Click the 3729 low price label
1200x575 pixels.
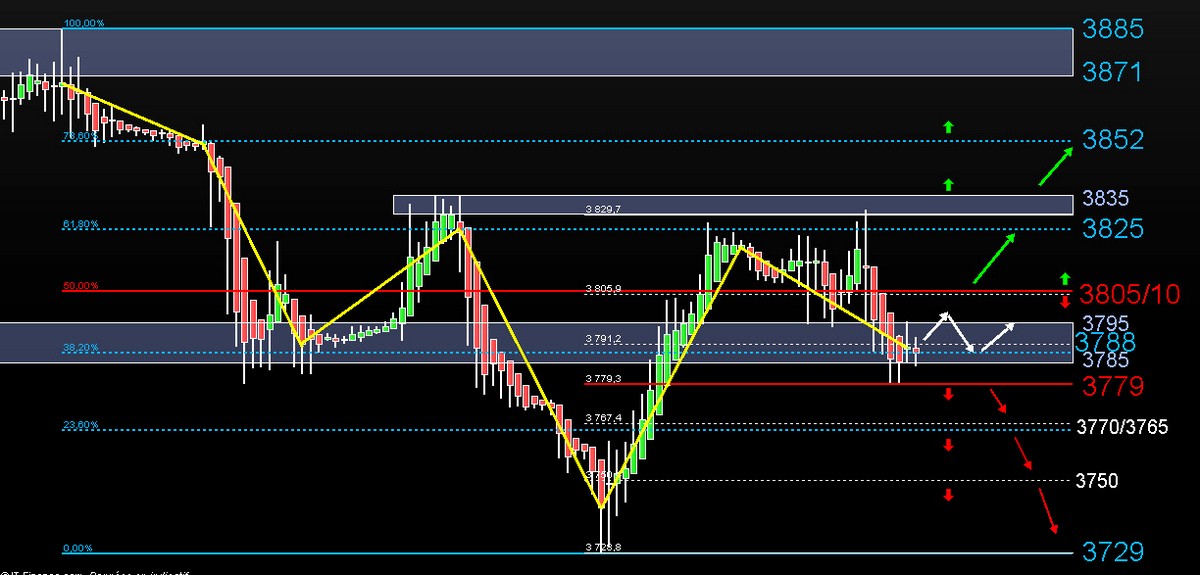click(1113, 551)
